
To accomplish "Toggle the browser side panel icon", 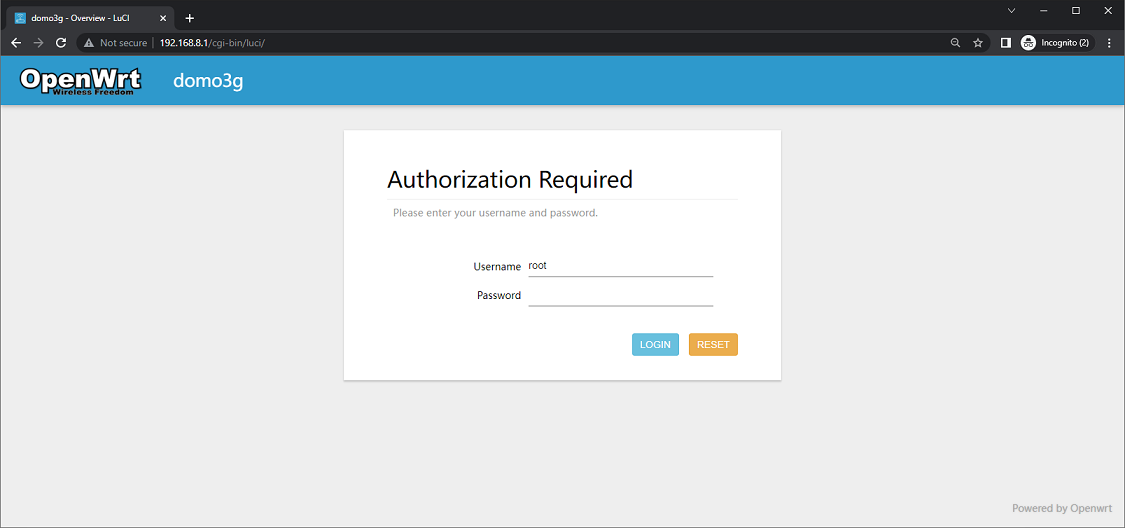I will 1006,43.
